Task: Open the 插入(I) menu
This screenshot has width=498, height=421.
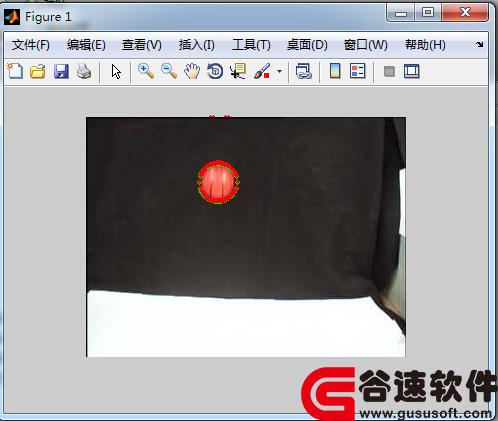Action: pos(197,45)
